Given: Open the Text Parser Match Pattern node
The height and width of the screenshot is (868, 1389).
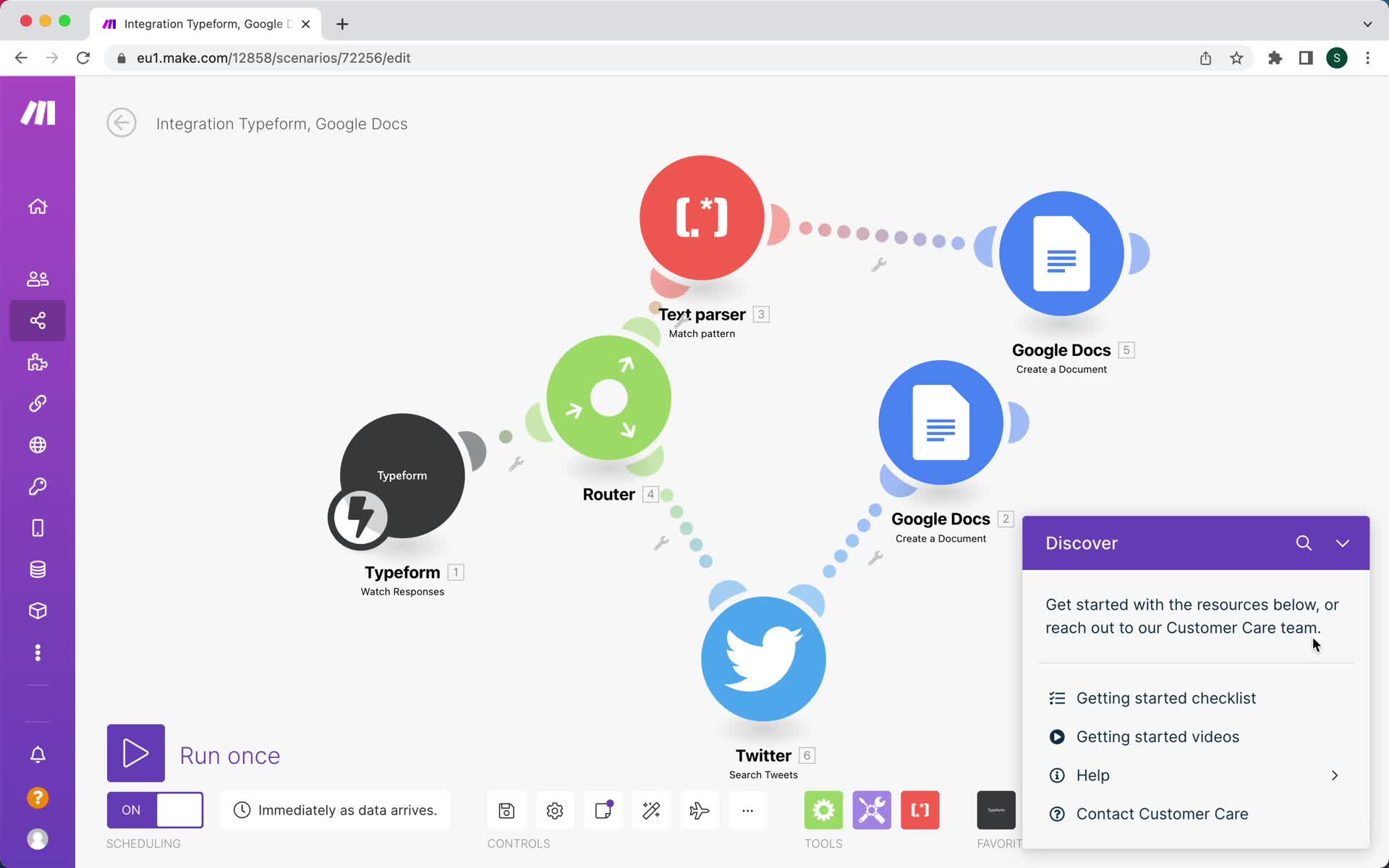Looking at the screenshot, I should coord(702,217).
